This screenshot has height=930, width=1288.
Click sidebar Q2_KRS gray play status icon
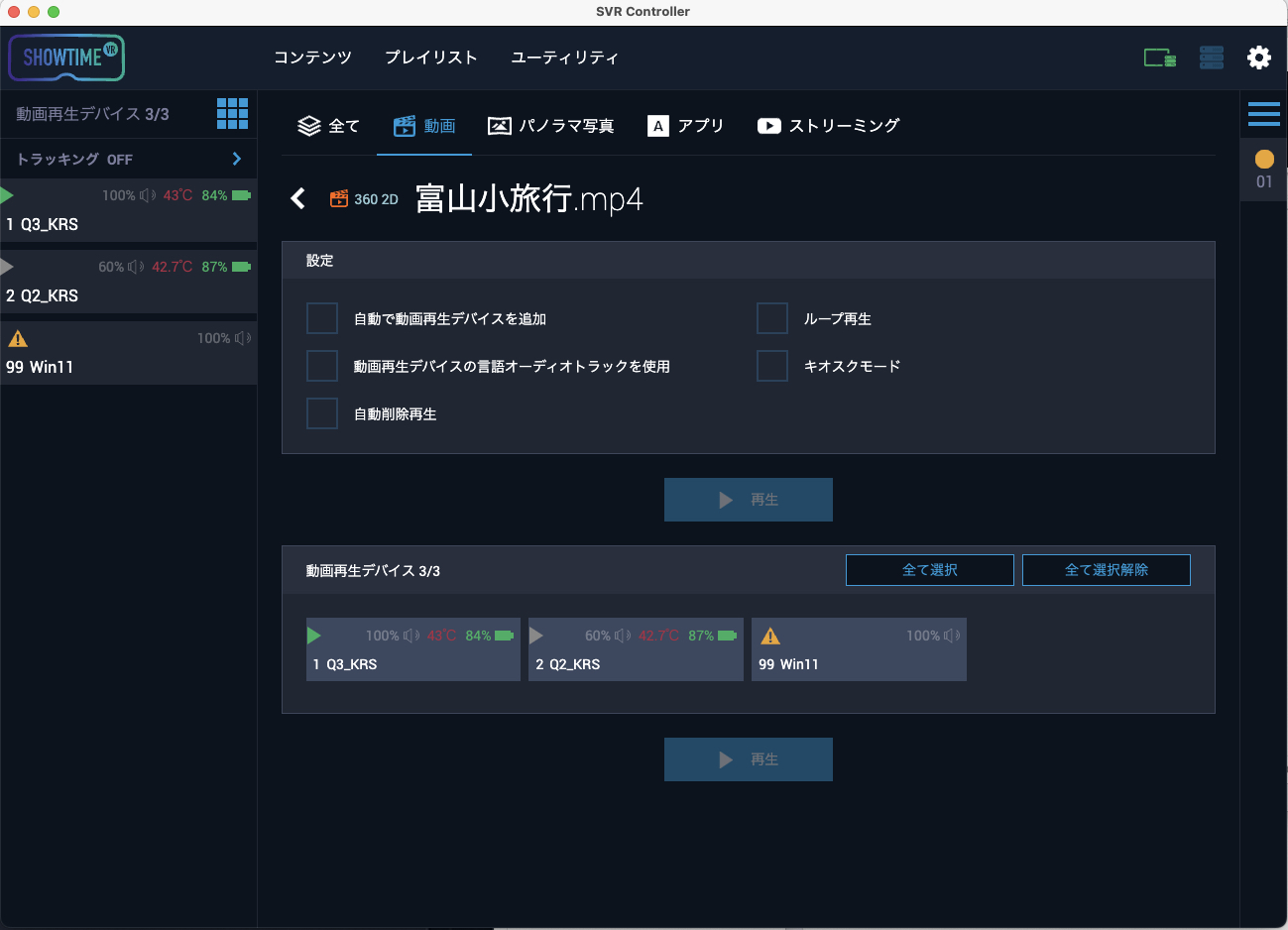tap(7, 266)
